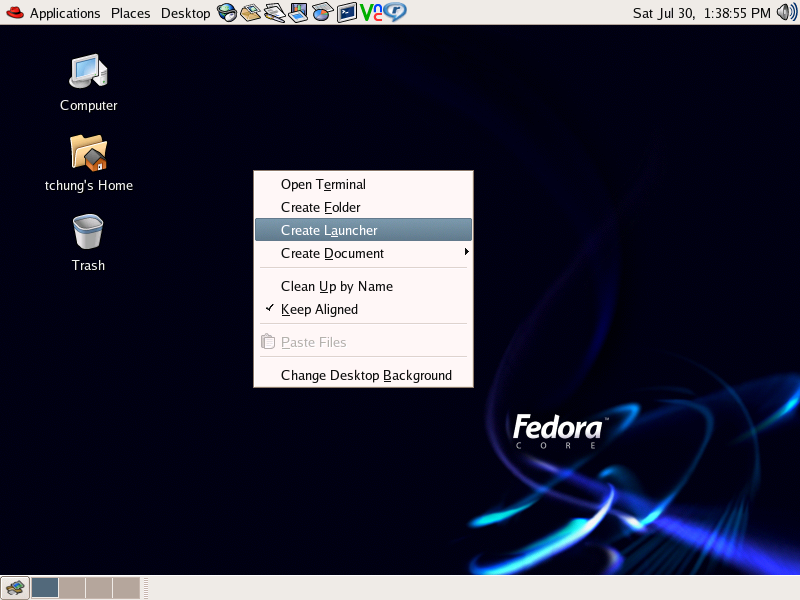Open the Places menu
This screenshot has height=600, width=800.
(x=131, y=13)
